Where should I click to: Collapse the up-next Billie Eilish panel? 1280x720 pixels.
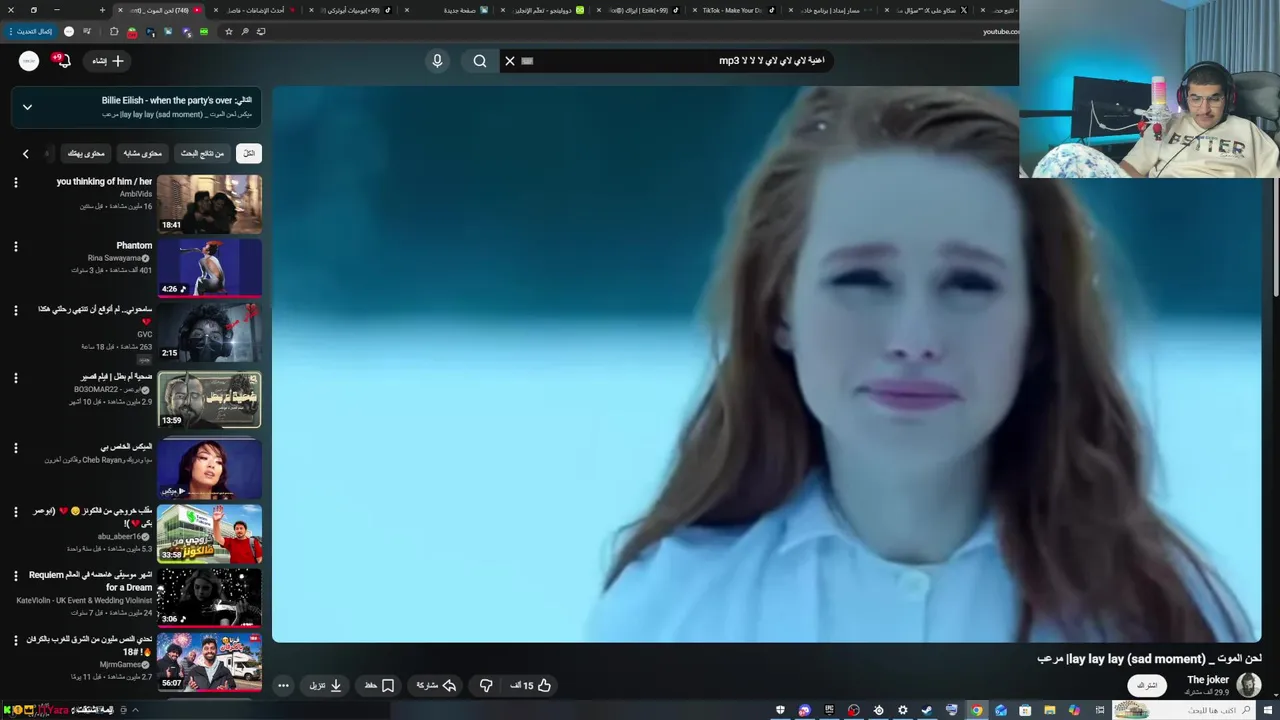pos(27,107)
